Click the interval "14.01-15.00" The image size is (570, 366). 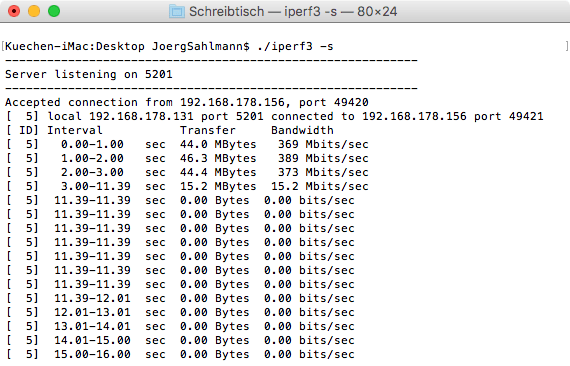[x=92, y=340]
